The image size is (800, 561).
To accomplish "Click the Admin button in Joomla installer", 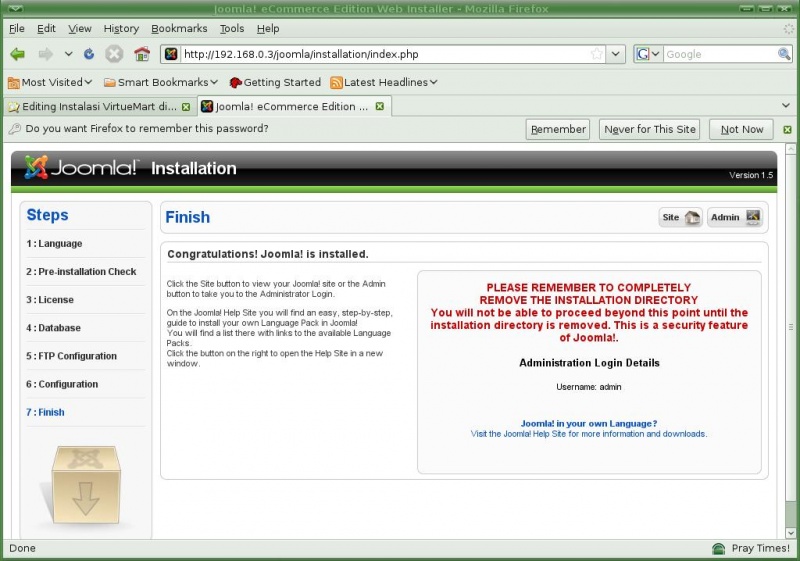I will coord(735,217).
